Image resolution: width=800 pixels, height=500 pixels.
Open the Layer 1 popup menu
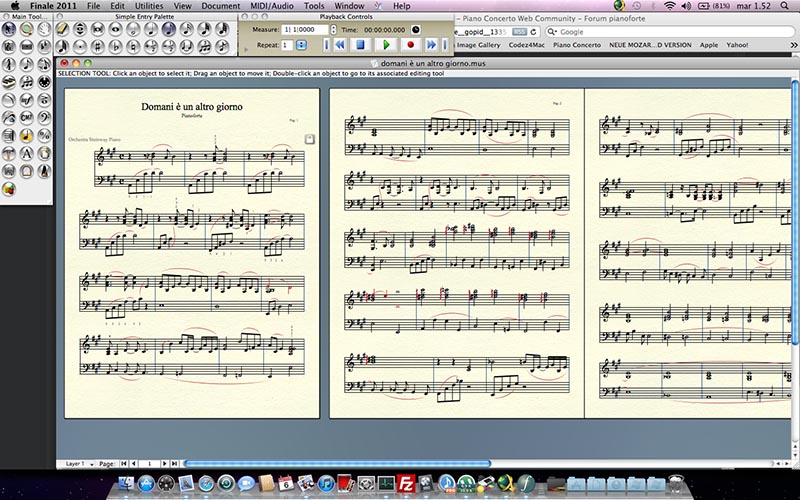tap(80, 464)
